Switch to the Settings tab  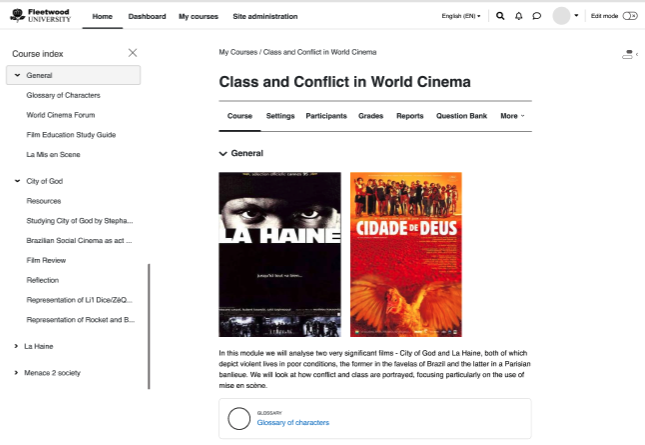click(x=280, y=116)
